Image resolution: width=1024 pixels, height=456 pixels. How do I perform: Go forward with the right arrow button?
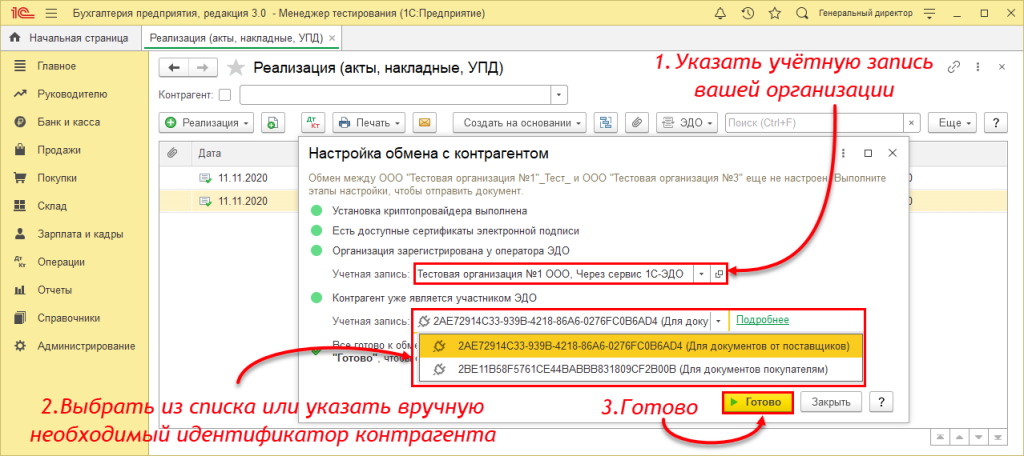[202, 67]
